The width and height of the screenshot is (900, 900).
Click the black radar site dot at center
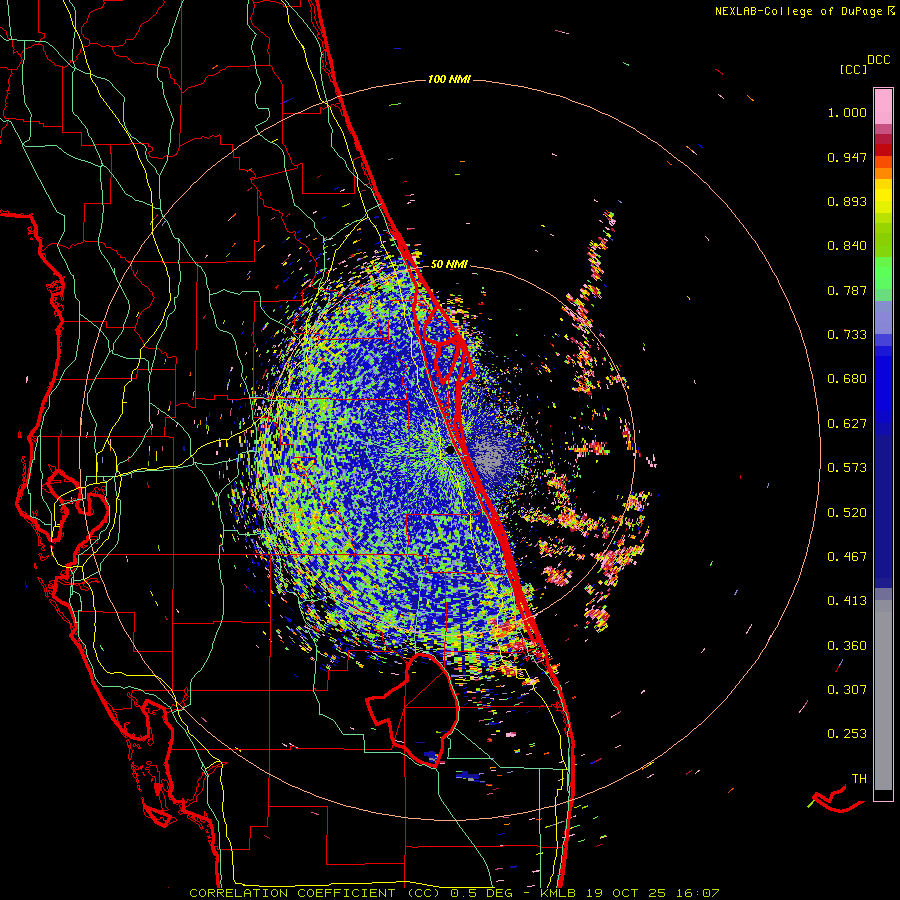[450, 450]
